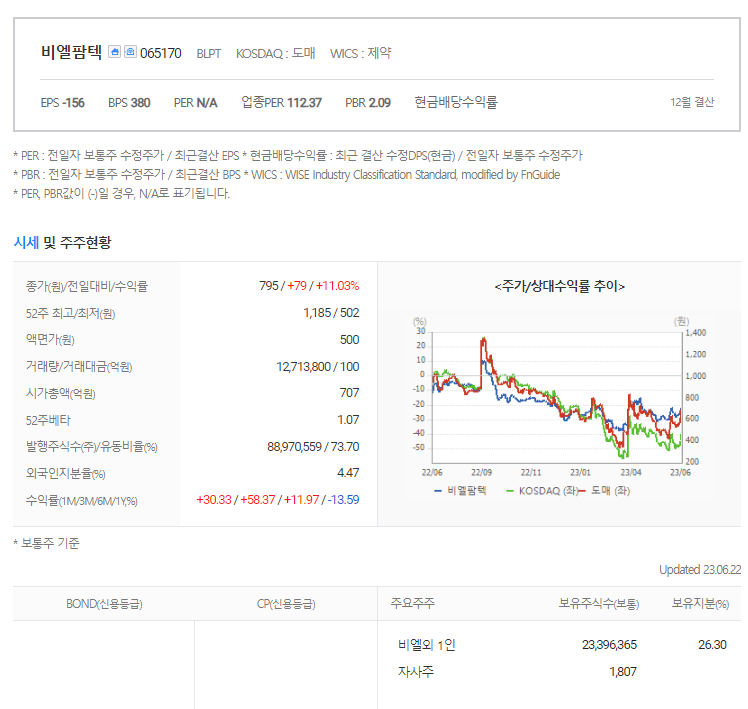
Task: Click the 시가총액(억원) label
Action: pyautogui.click(x=61, y=393)
